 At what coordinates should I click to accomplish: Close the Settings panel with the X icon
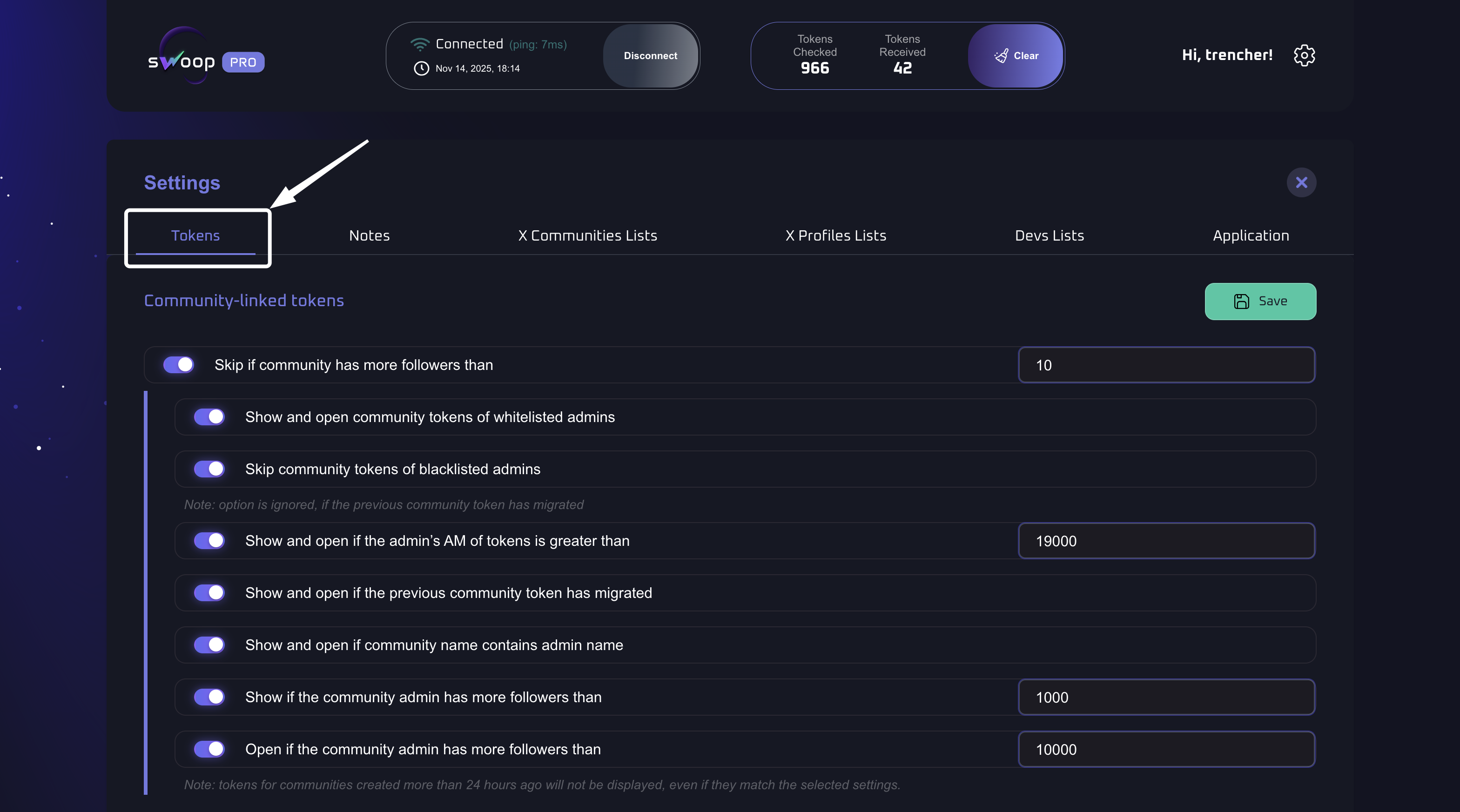1301,182
